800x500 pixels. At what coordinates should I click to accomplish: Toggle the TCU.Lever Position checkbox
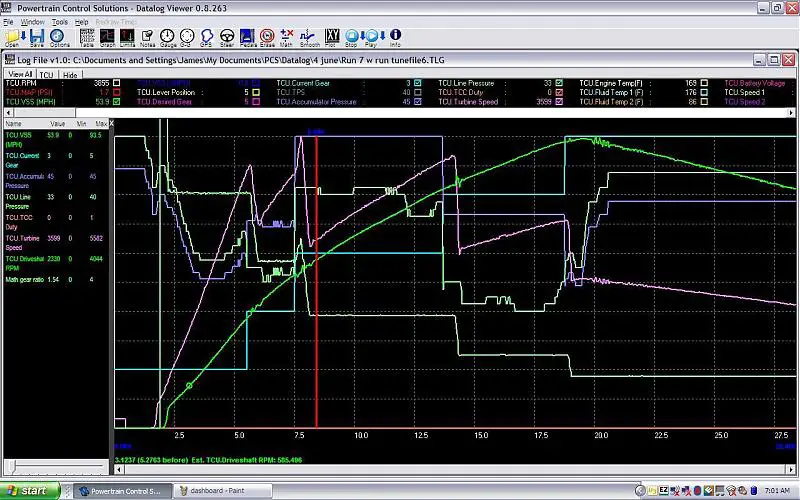click(x=256, y=92)
